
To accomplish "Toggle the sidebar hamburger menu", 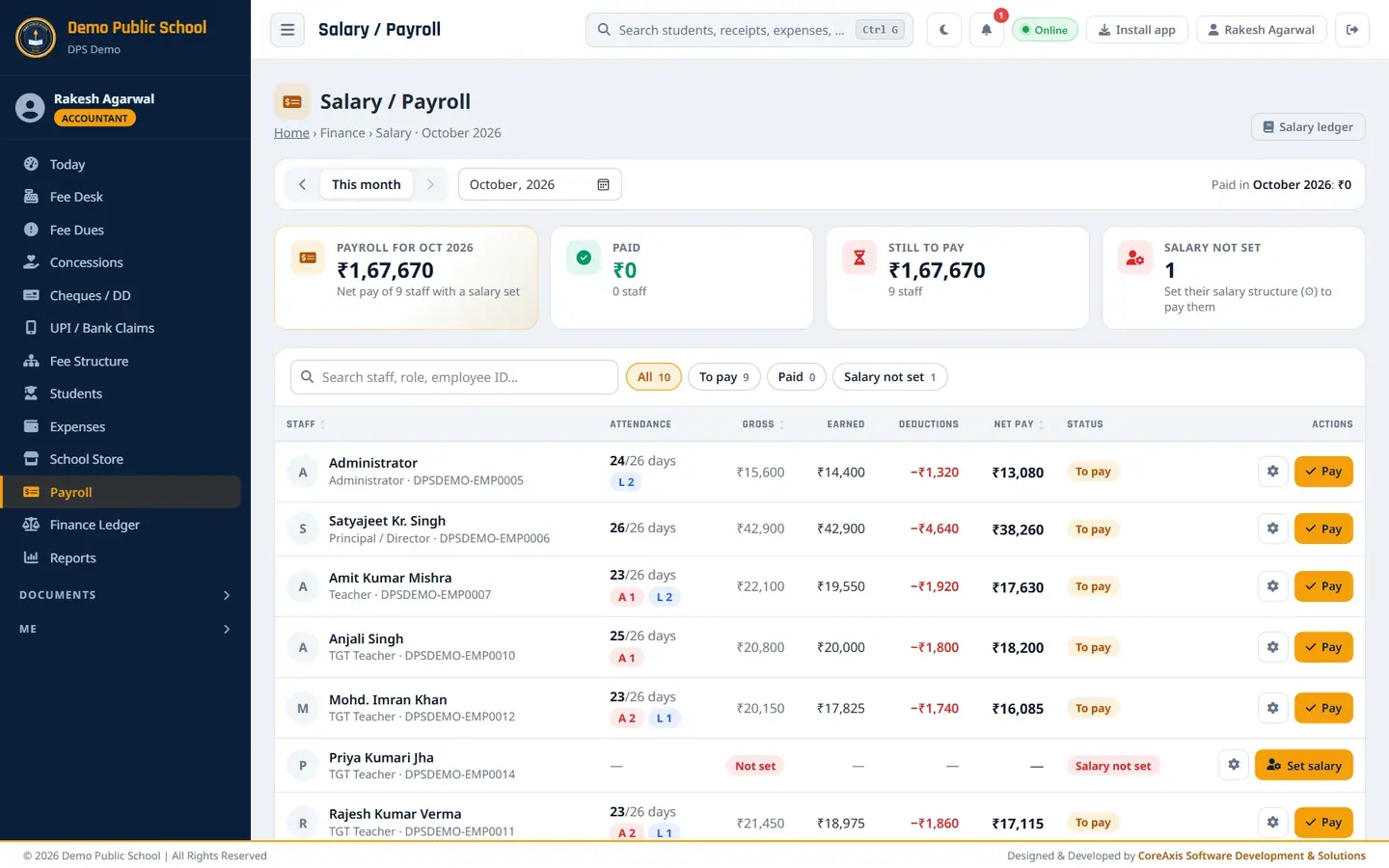I will tap(286, 30).
